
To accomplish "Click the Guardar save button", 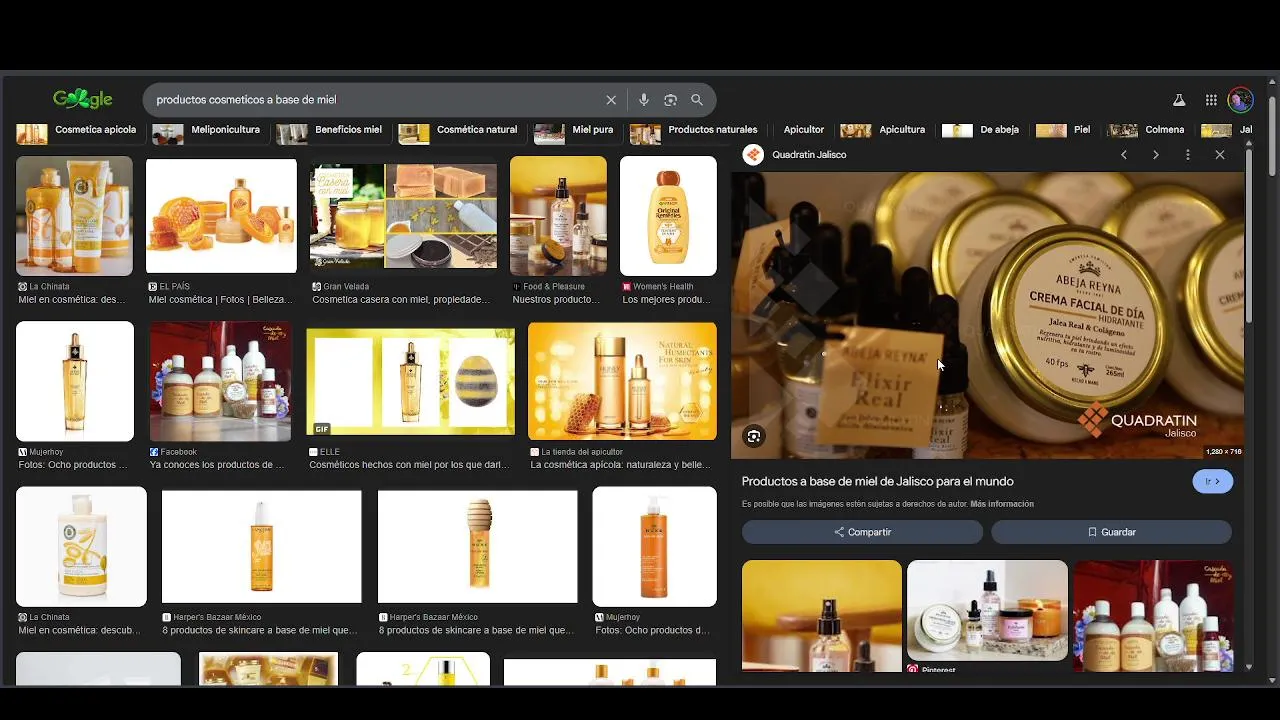I will point(1111,532).
